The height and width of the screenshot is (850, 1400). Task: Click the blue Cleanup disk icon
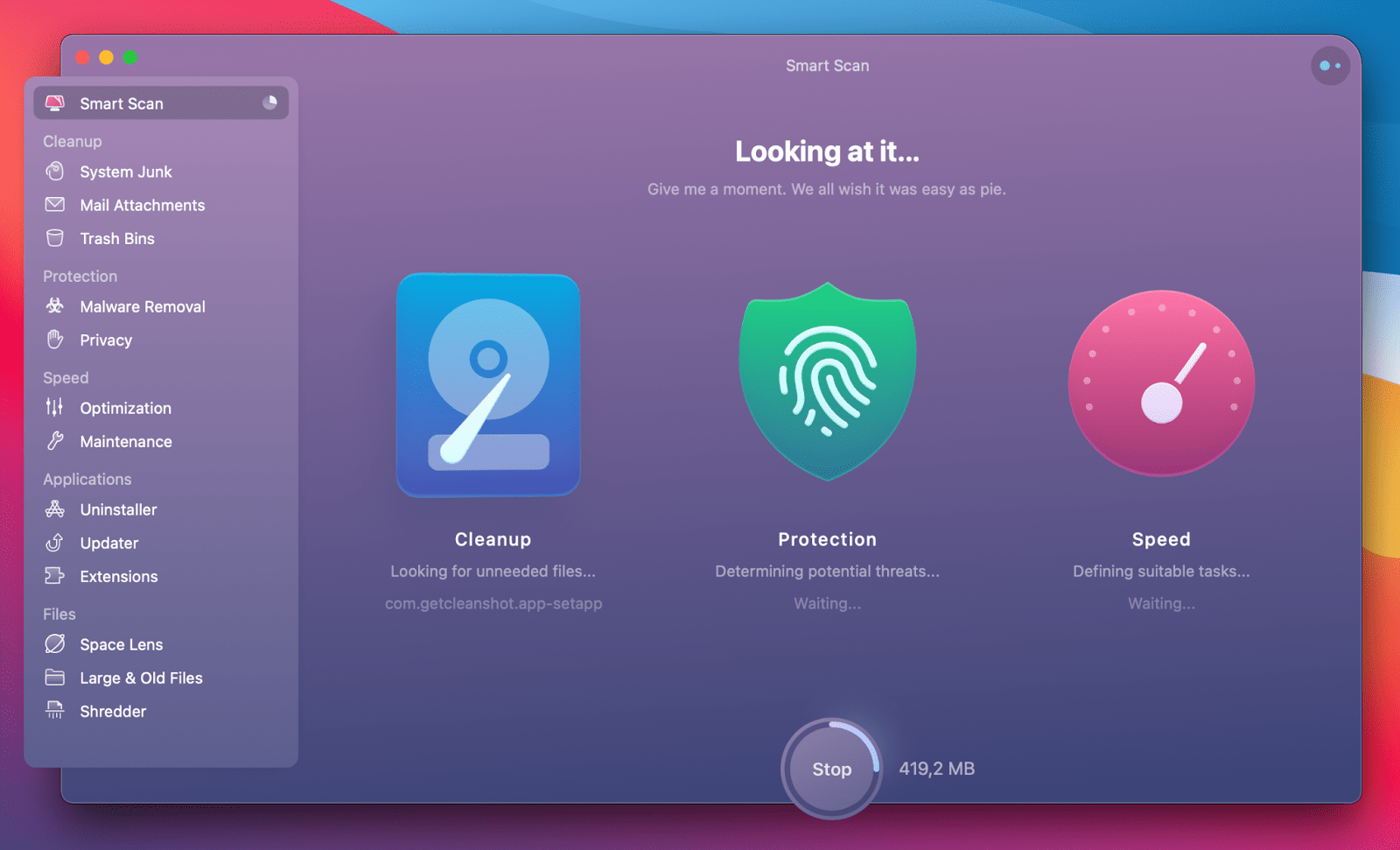pyautogui.click(x=488, y=385)
